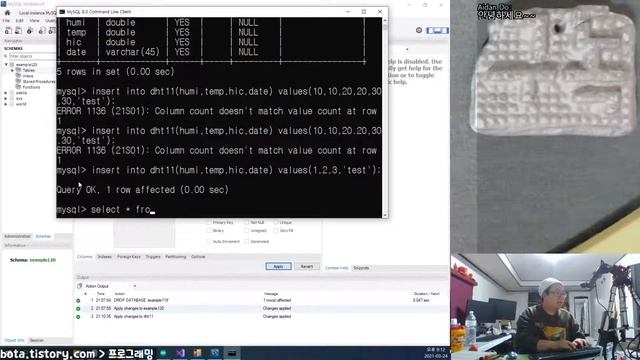The height and width of the screenshot is (360, 640).
Task: Switch to the Indexes tab
Action: point(104,257)
